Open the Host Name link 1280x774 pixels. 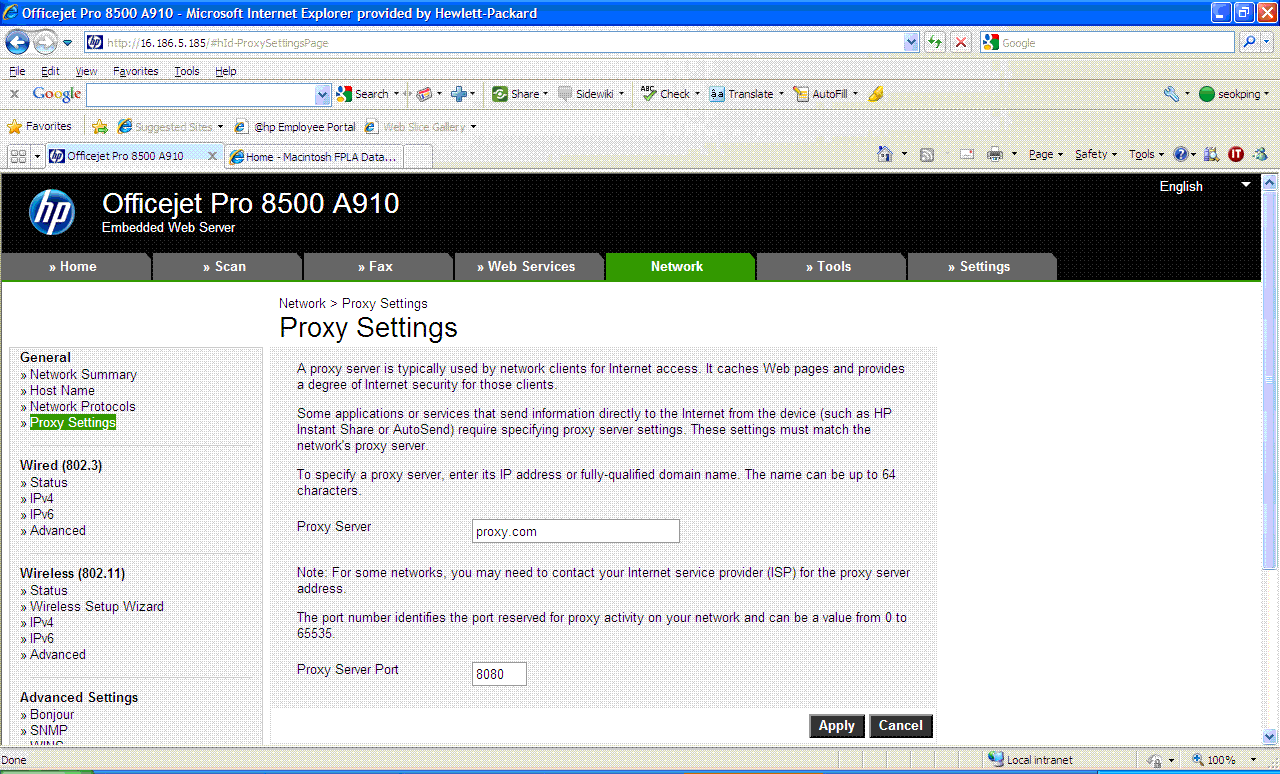[62, 390]
